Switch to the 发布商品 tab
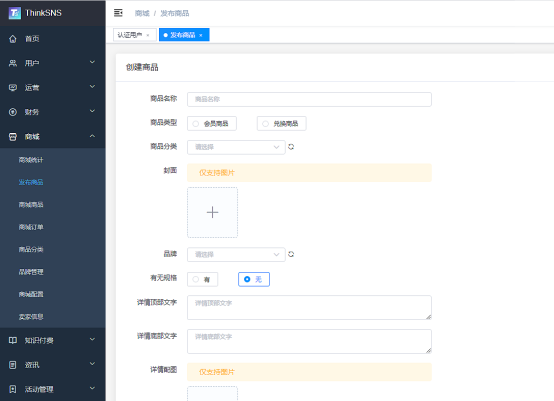Screen dimensions: 554x401 coord(184,35)
